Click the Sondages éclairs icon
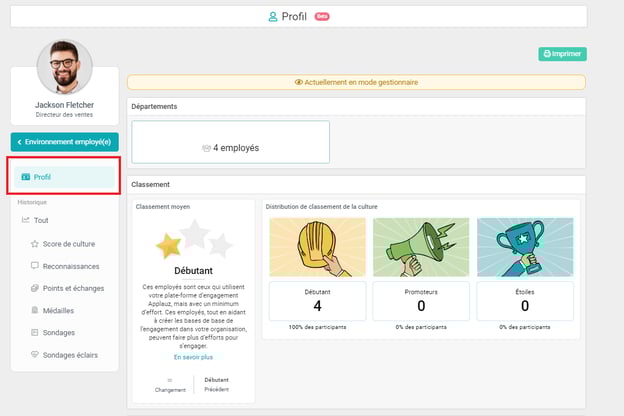This screenshot has width=624, height=416. (x=36, y=354)
